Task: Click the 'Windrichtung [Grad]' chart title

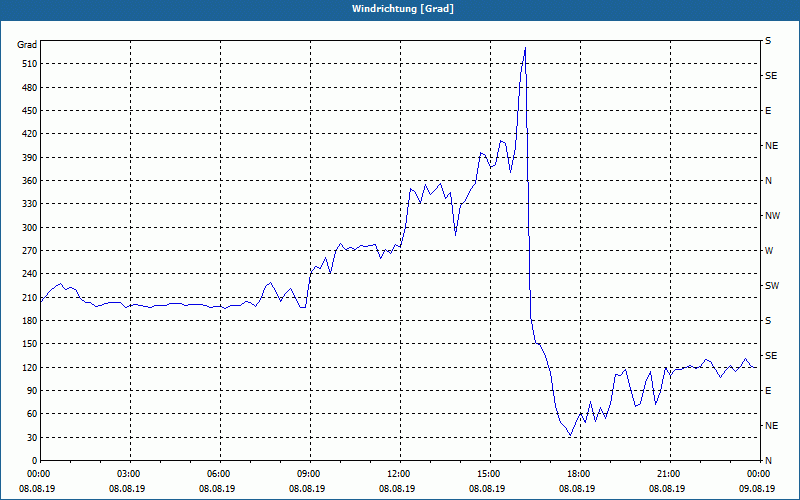Action: pos(403,9)
